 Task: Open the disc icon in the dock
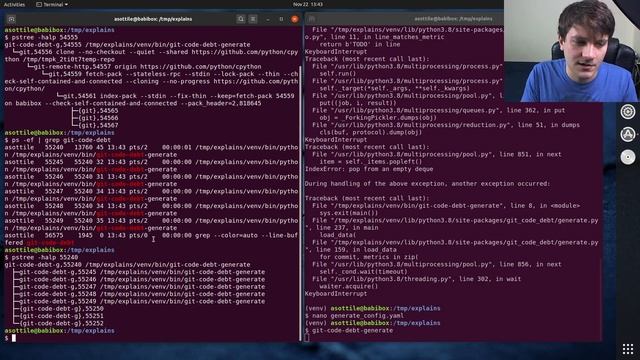point(628,157)
